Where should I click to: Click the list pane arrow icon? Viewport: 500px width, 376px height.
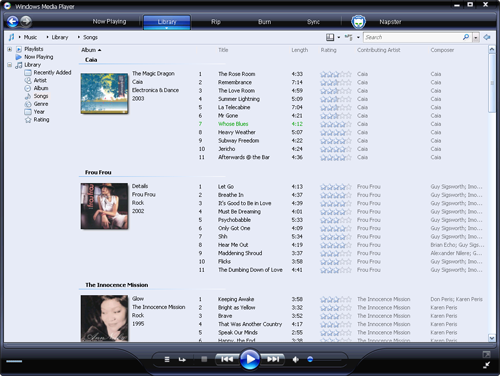[x=487, y=37]
